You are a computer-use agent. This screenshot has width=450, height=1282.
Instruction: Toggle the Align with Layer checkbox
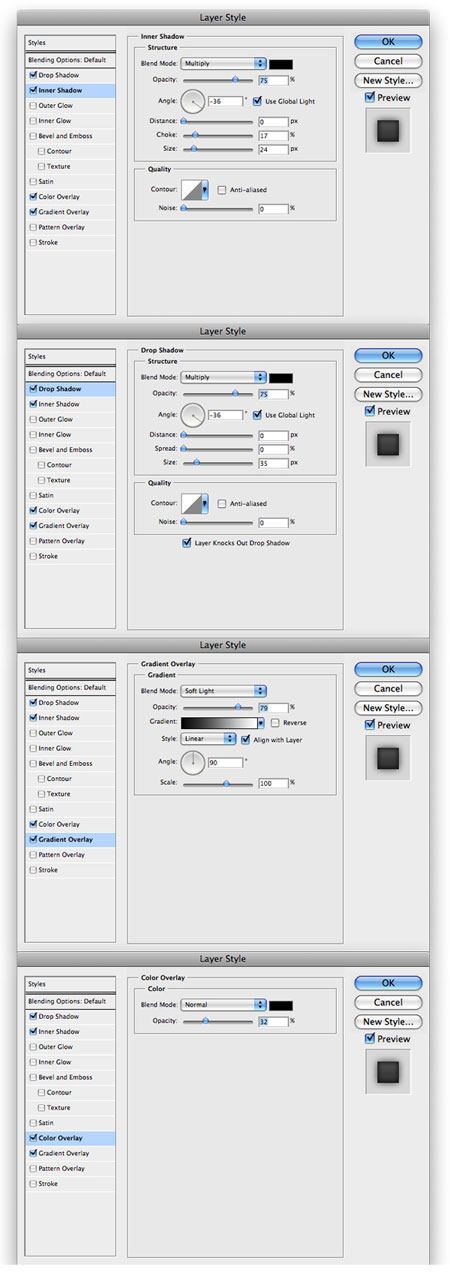pyautogui.click(x=245, y=739)
